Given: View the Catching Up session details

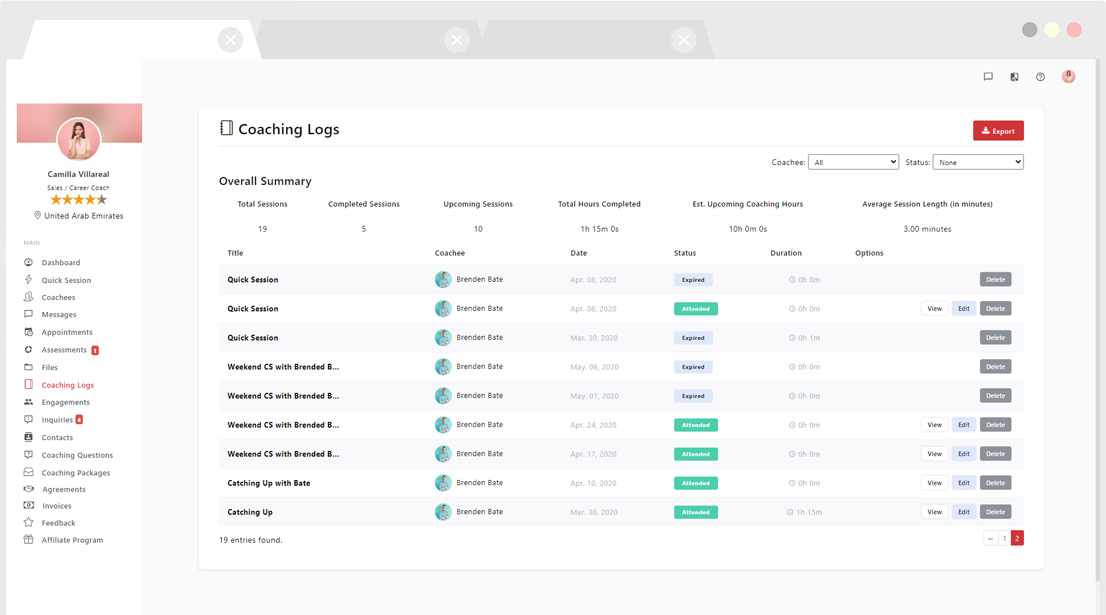Looking at the screenshot, I should [934, 511].
